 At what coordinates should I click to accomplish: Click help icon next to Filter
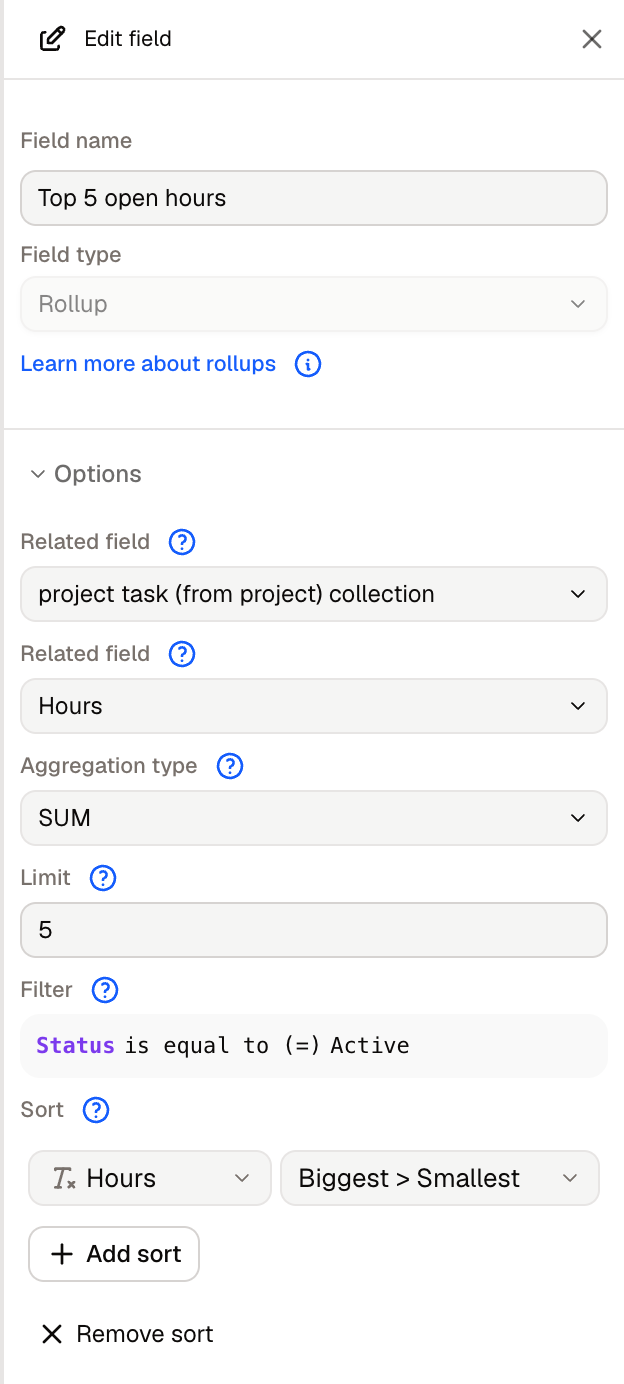tap(105, 990)
